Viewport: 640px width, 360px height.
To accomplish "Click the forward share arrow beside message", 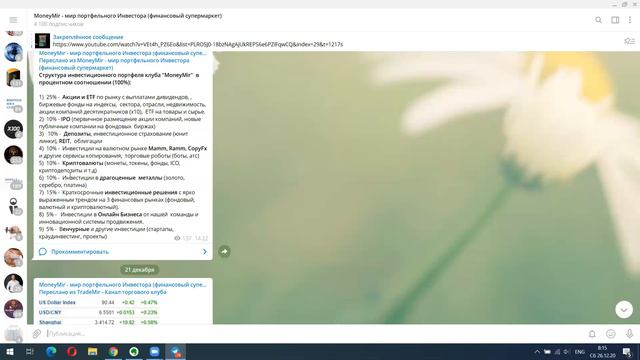I will click(x=224, y=251).
